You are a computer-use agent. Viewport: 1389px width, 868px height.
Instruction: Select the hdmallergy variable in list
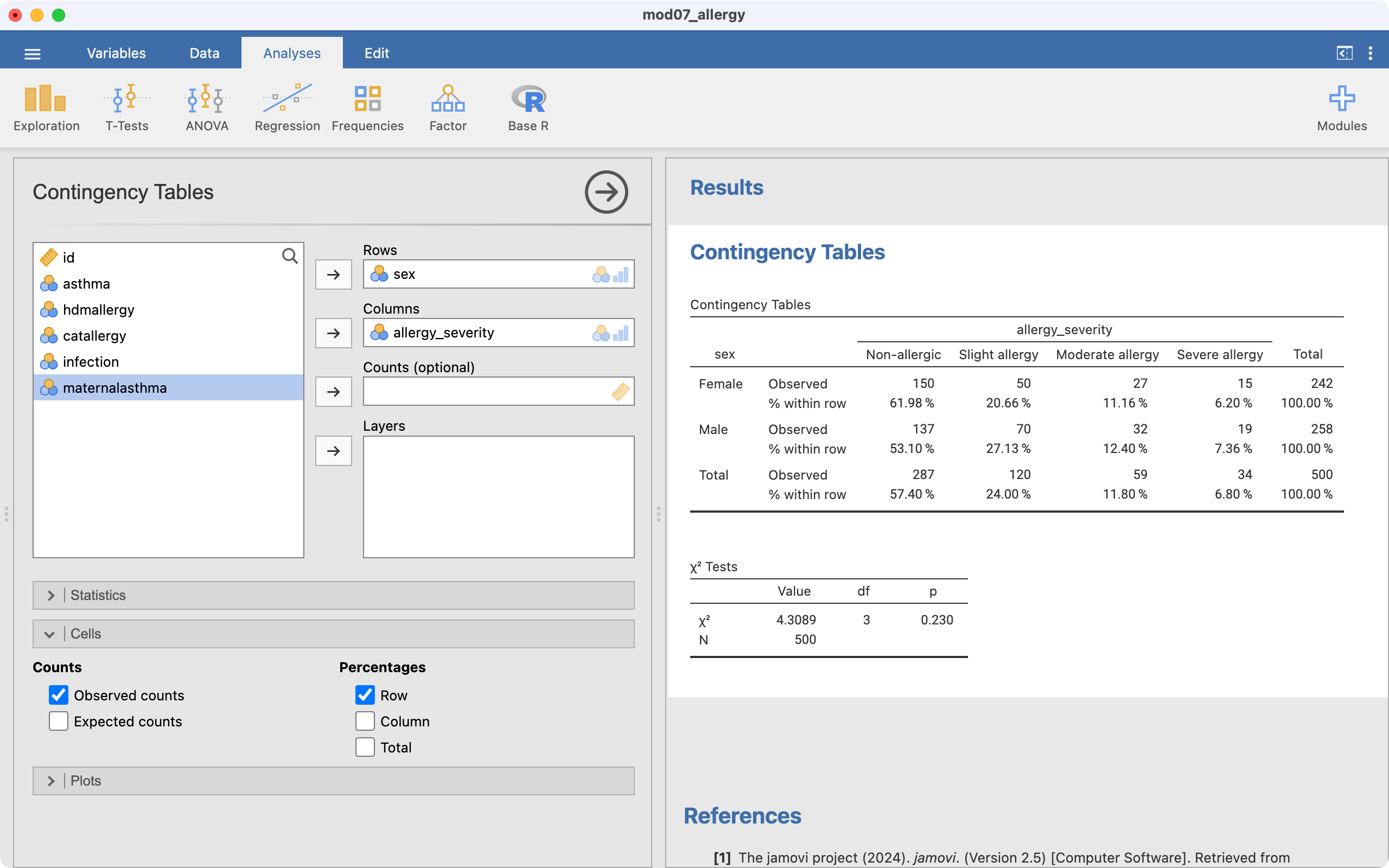click(98, 310)
